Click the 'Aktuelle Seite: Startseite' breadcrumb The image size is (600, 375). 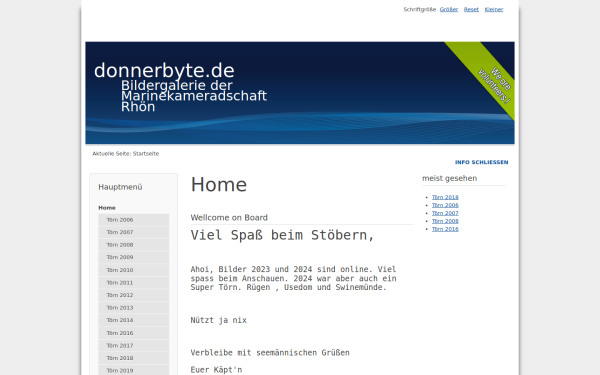pyautogui.click(x=126, y=154)
